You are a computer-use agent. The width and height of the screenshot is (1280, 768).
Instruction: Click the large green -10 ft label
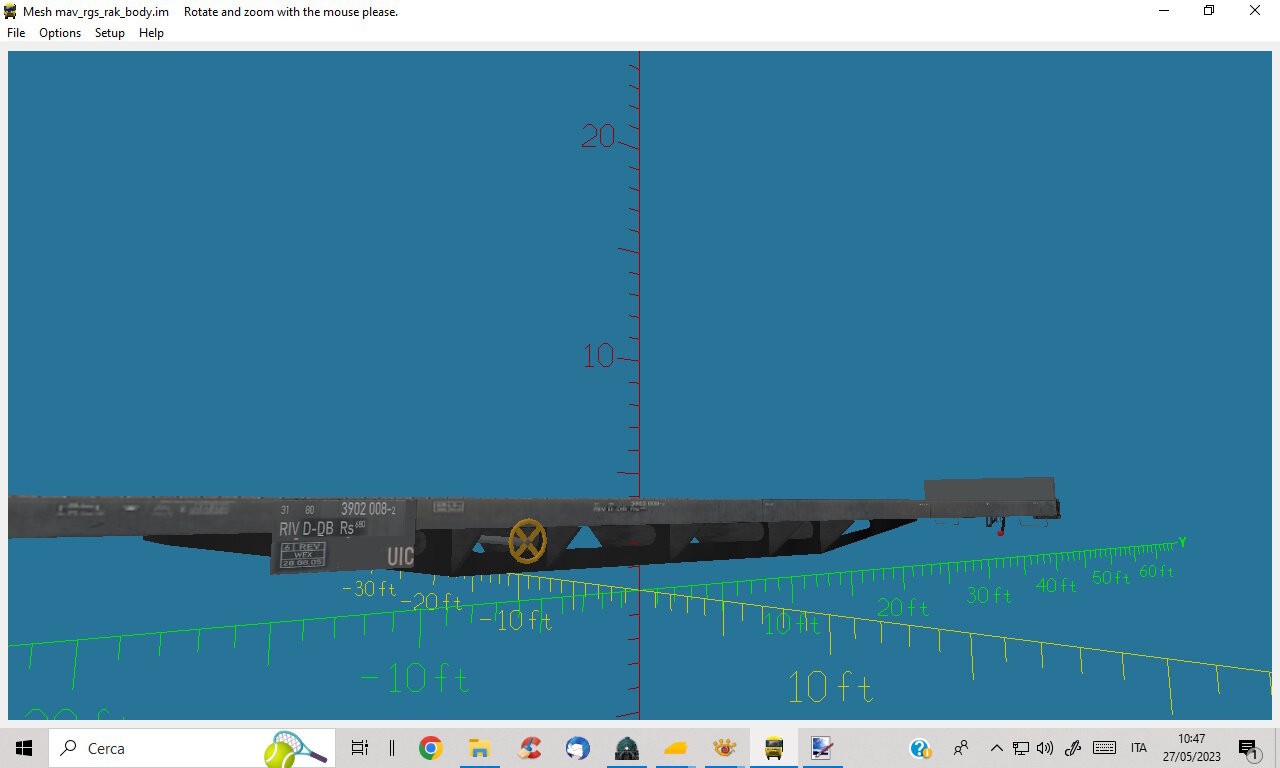pyautogui.click(x=414, y=679)
